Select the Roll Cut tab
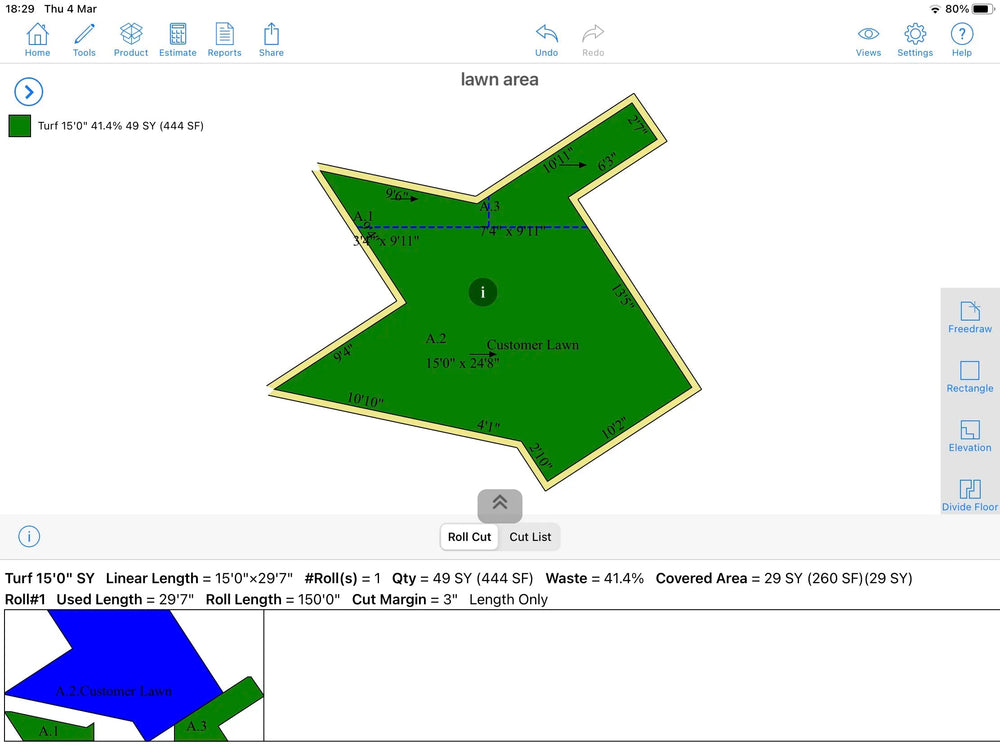This screenshot has height=750, width=1000. [469, 537]
